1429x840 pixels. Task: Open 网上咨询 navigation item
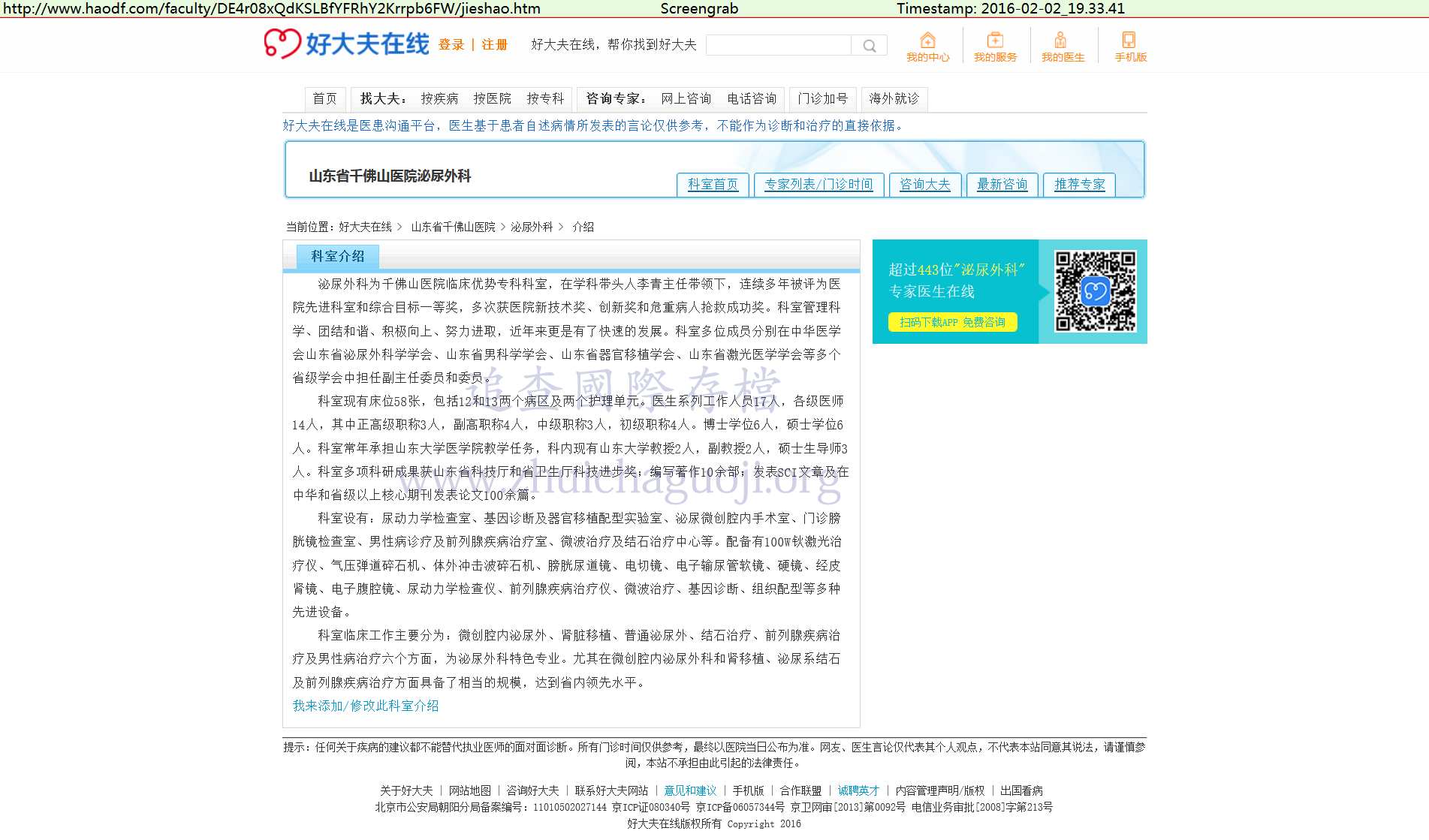686,99
